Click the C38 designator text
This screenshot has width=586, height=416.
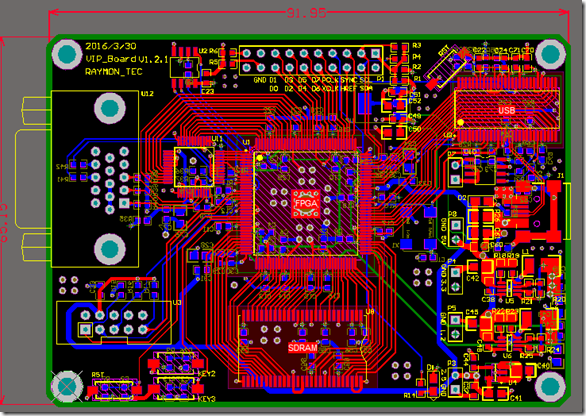(488, 299)
